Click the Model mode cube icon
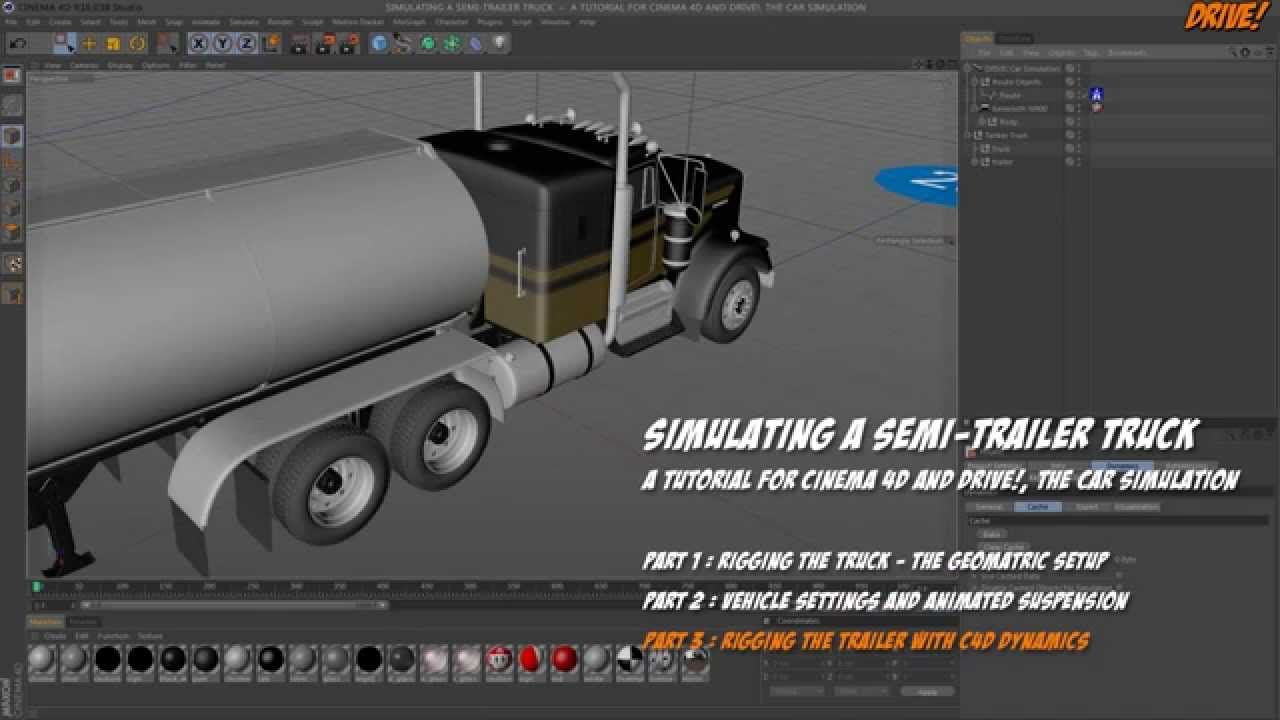 tap(12, 135)
